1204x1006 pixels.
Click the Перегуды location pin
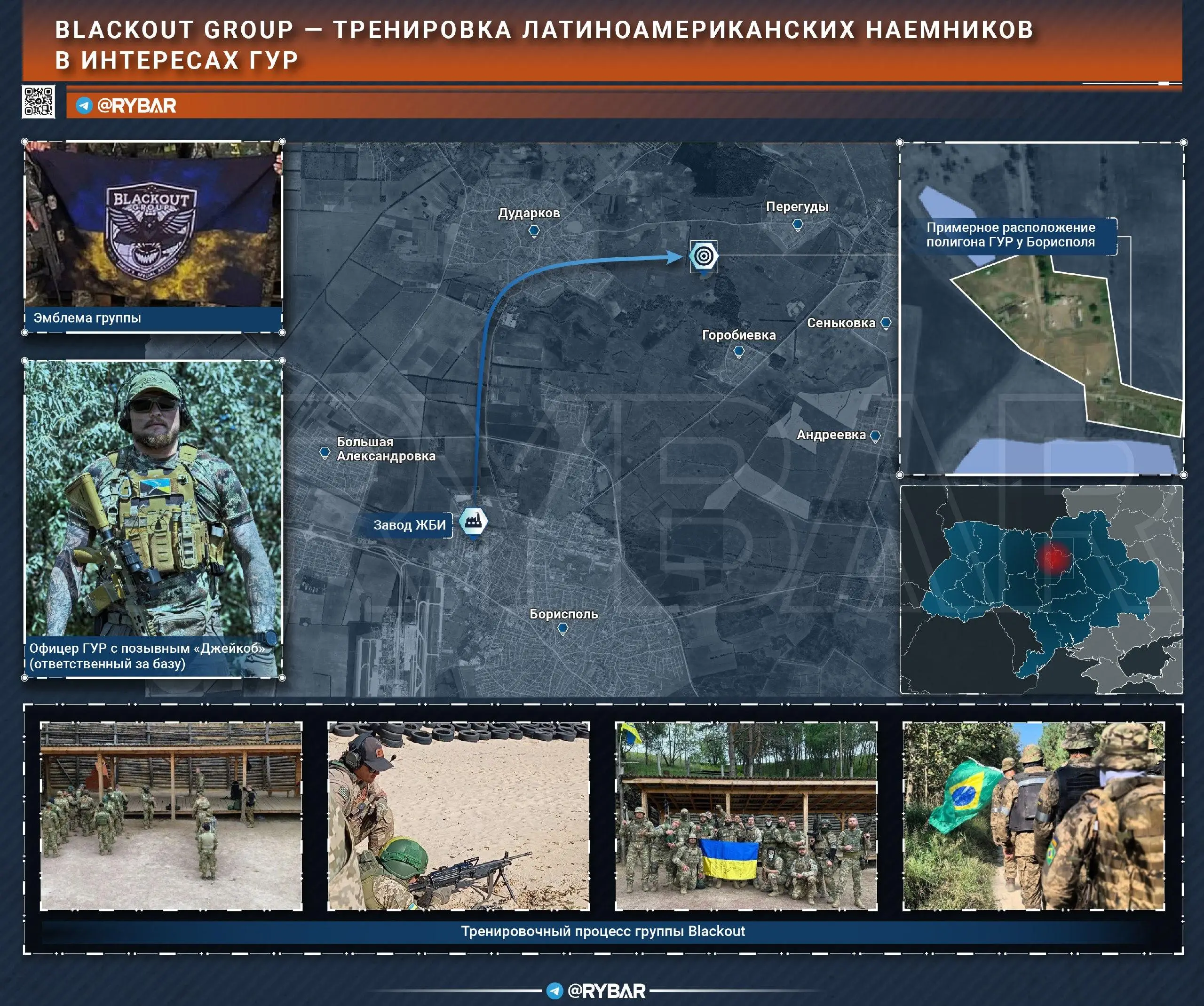point(798,225)
